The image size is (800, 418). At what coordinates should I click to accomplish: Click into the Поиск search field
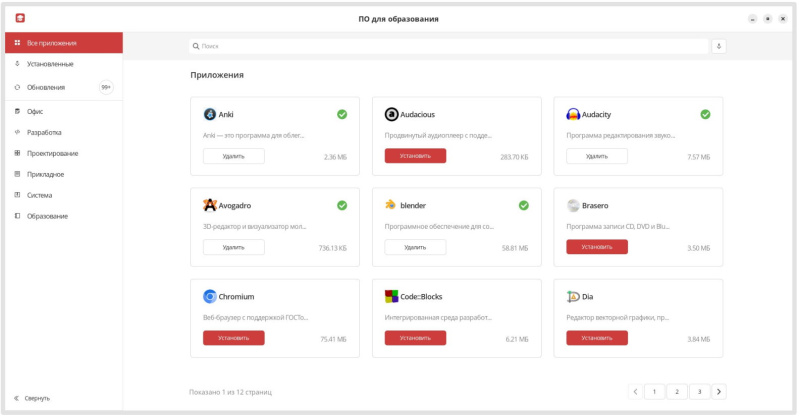450,46
